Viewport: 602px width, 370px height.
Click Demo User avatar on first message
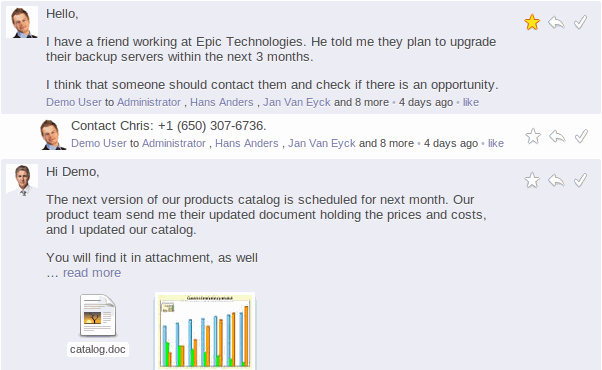click(x=22, y=22)
